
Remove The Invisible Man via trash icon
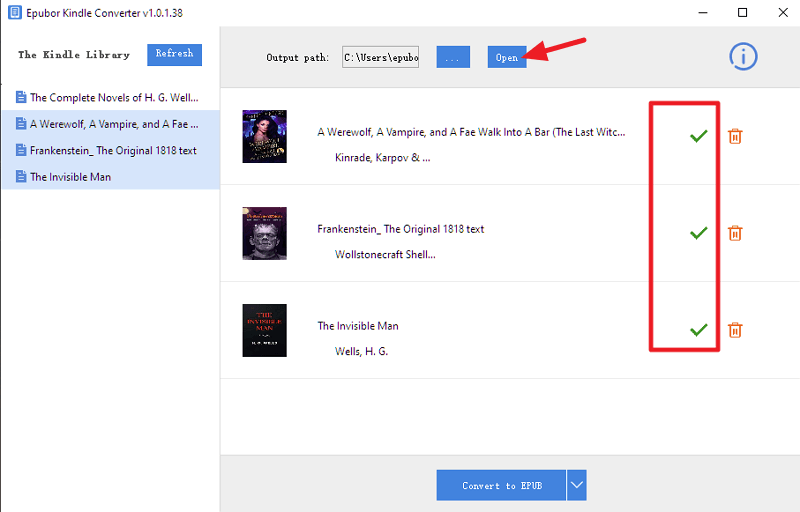[735, 330]
